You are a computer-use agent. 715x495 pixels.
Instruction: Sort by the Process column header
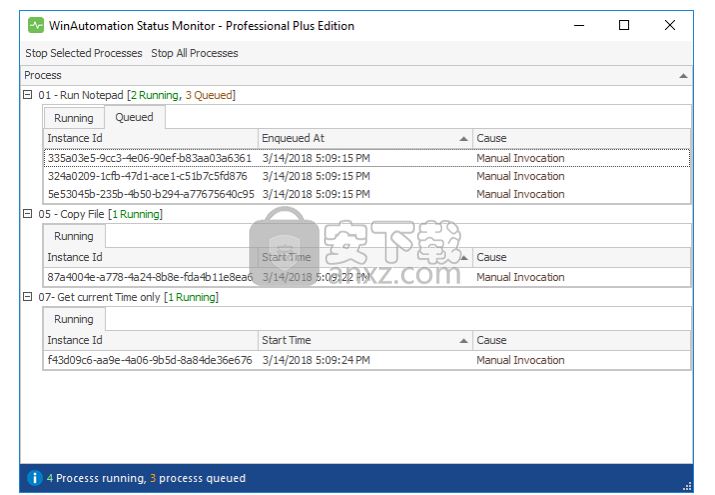tap(357, 75)
